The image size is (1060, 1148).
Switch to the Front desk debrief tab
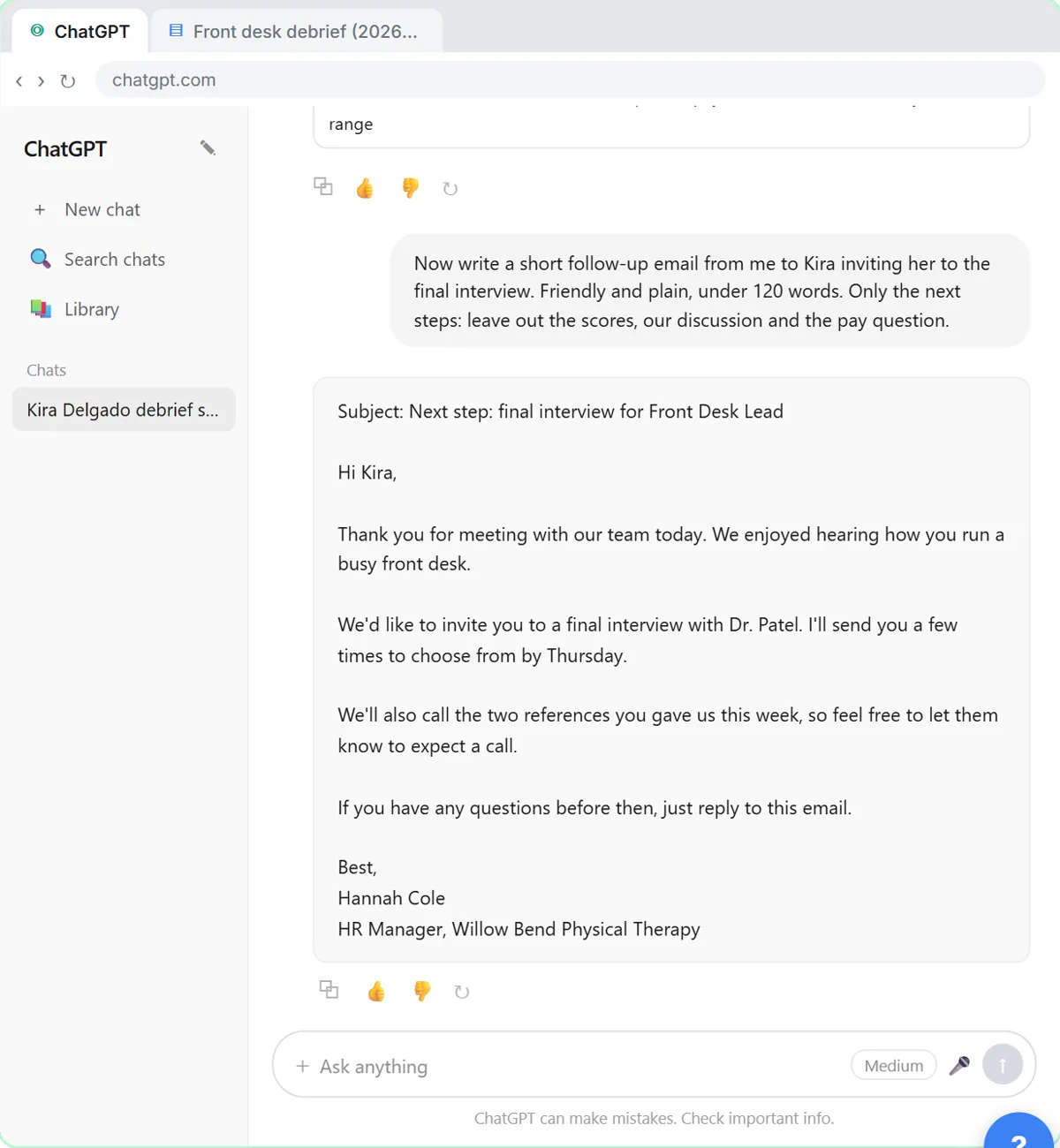click(297, 31)
